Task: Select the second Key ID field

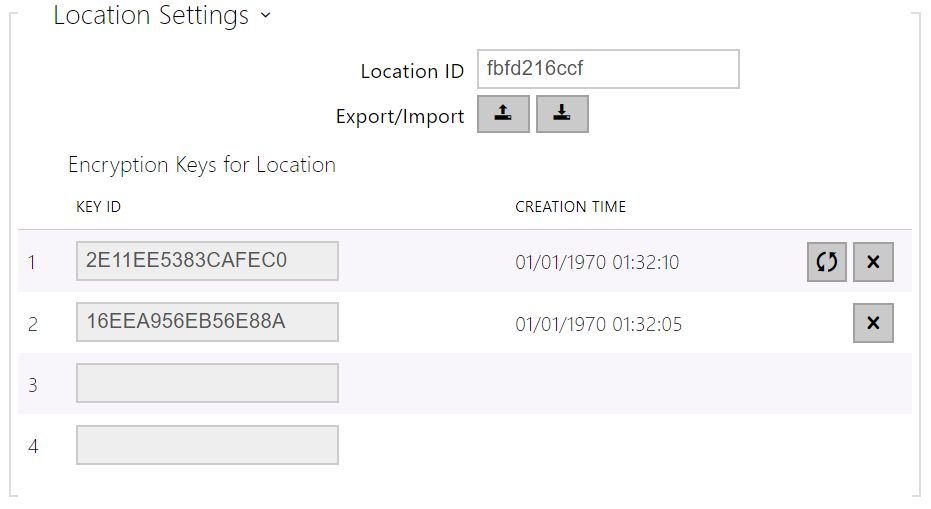Action: (207, 322)
